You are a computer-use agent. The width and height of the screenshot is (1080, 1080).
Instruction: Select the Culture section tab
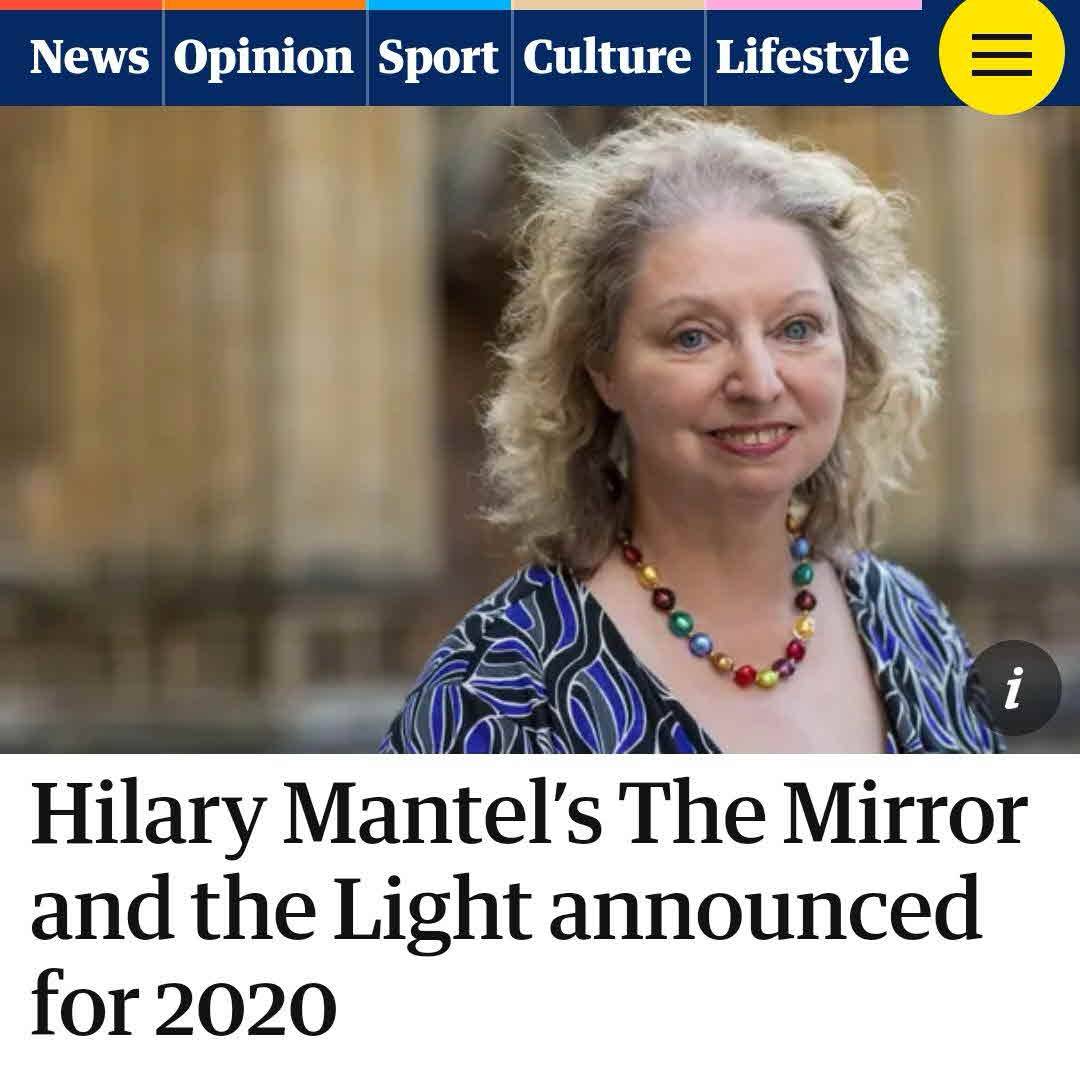pos(607,57)
